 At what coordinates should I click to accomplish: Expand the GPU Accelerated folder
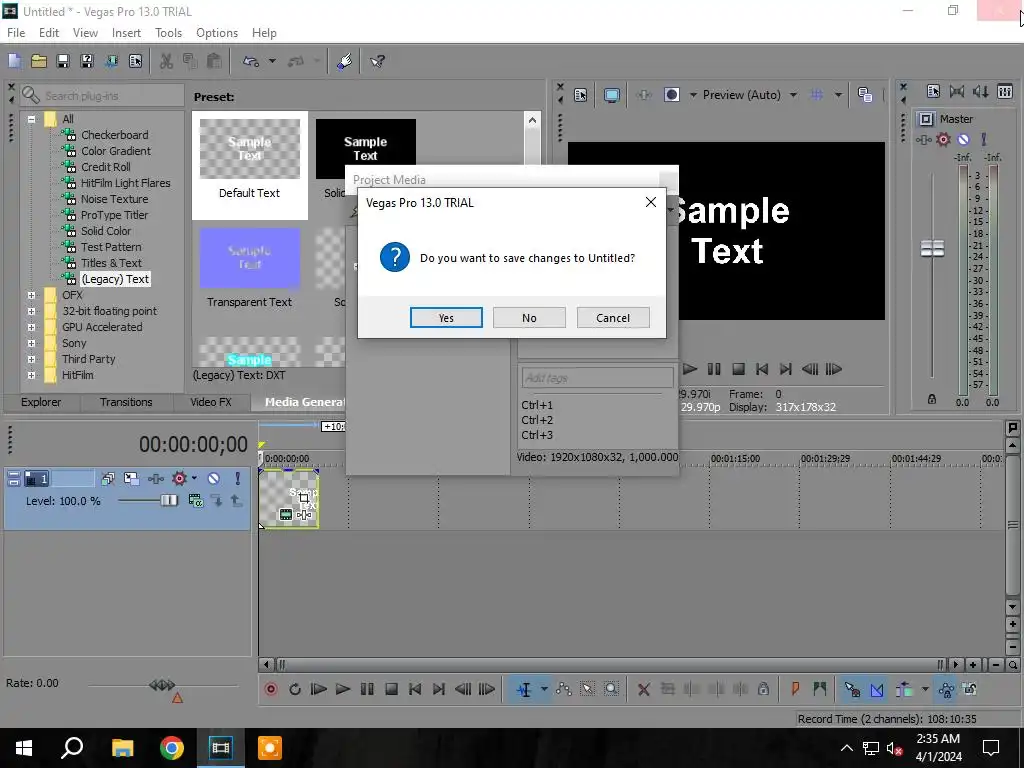31,327
